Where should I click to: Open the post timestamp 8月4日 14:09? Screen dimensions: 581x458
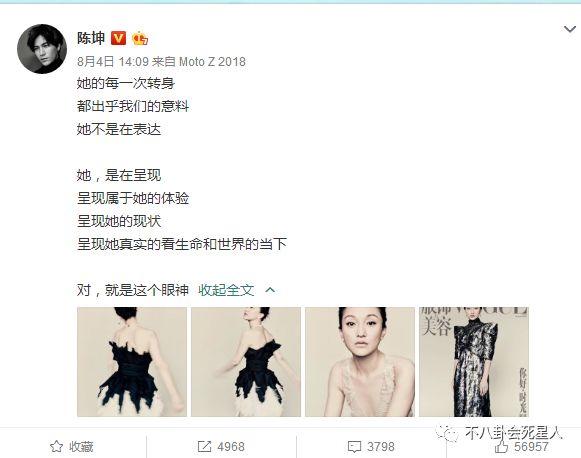coord(113,62)
